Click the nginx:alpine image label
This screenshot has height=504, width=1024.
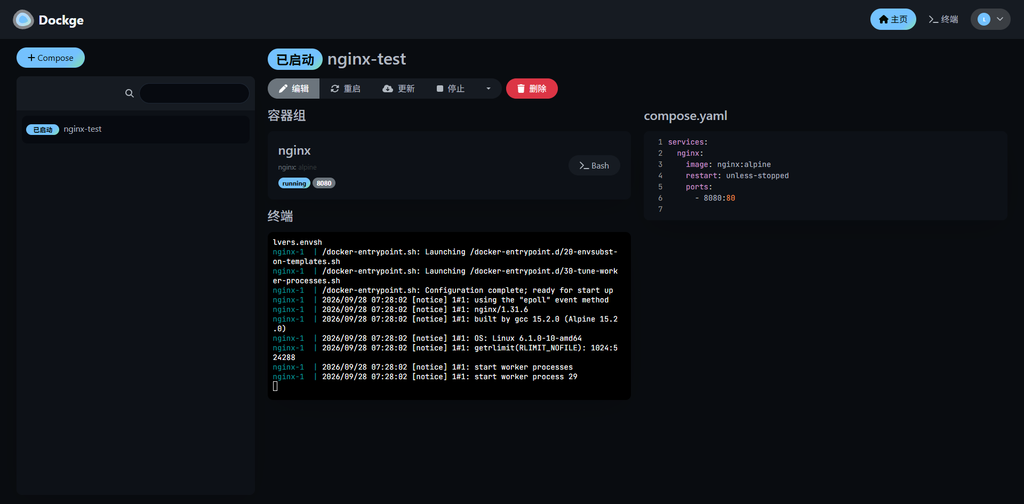pyautogui.click(x=297, y=167)
